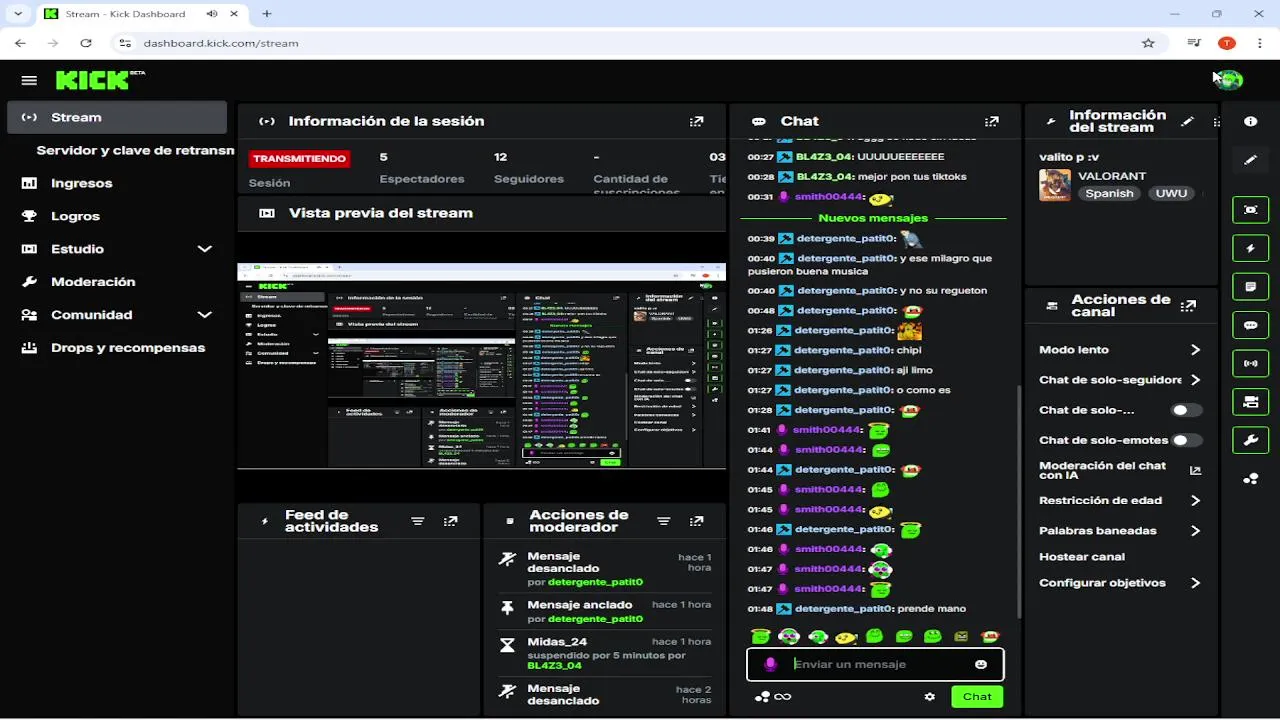Click the TRANSMITIENDO status badge

[x=299, y=159]
